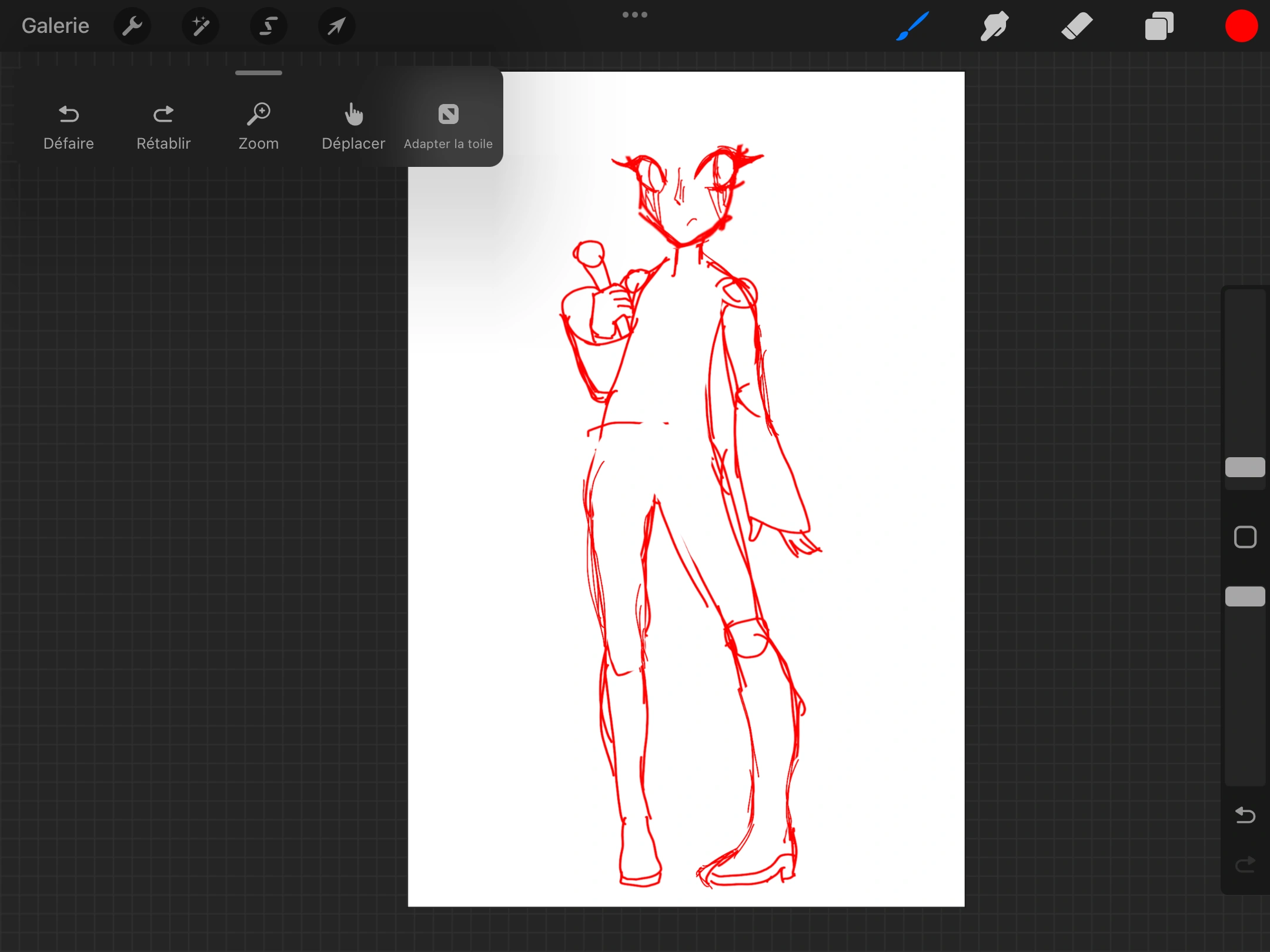1270x952 pixels.
Task: Open the Adjustments magic wand menu
Action: 200,26
